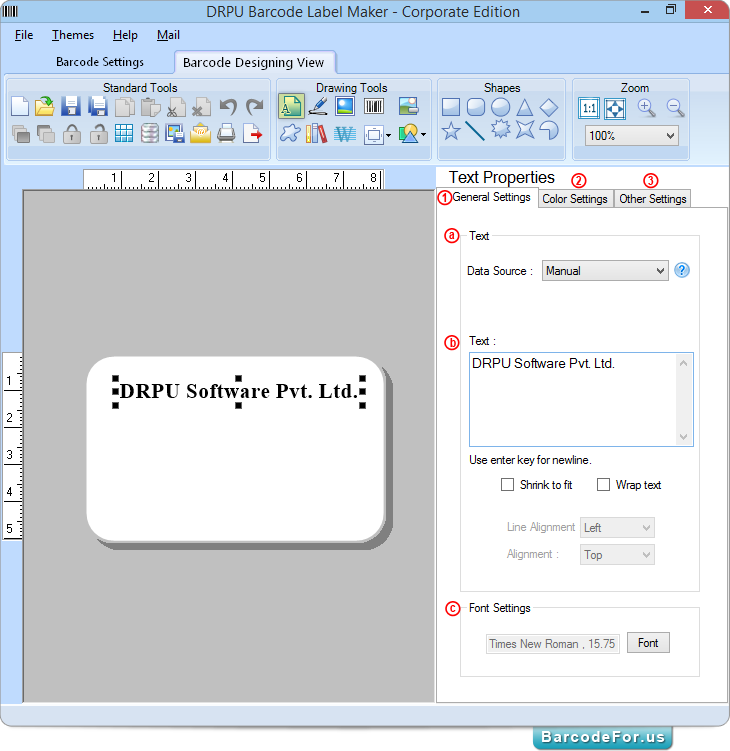Select the Barcode drawing tool
This screenshot has width=730, height=751.
click(x=374, y=106)
